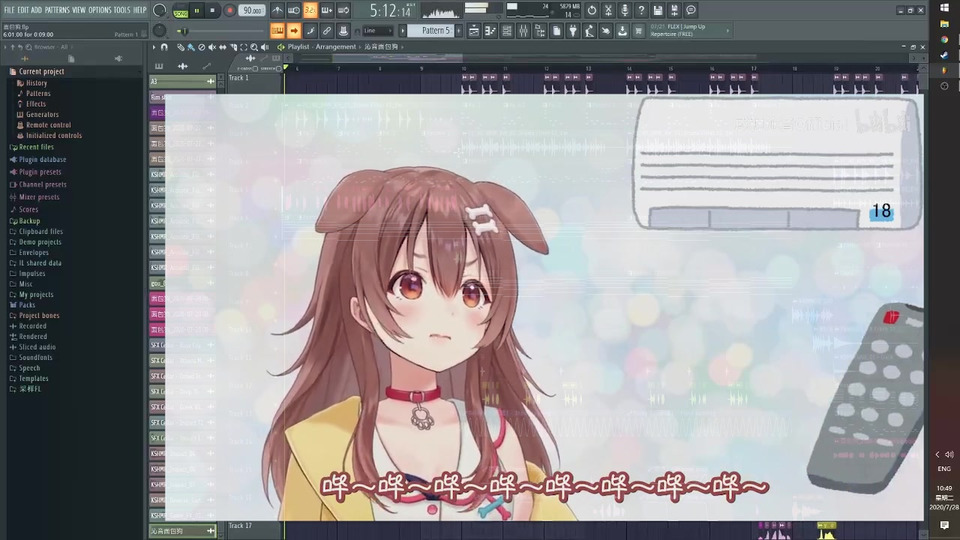
Task: Click the step editing arrow icon
Action: pos(294,31)
